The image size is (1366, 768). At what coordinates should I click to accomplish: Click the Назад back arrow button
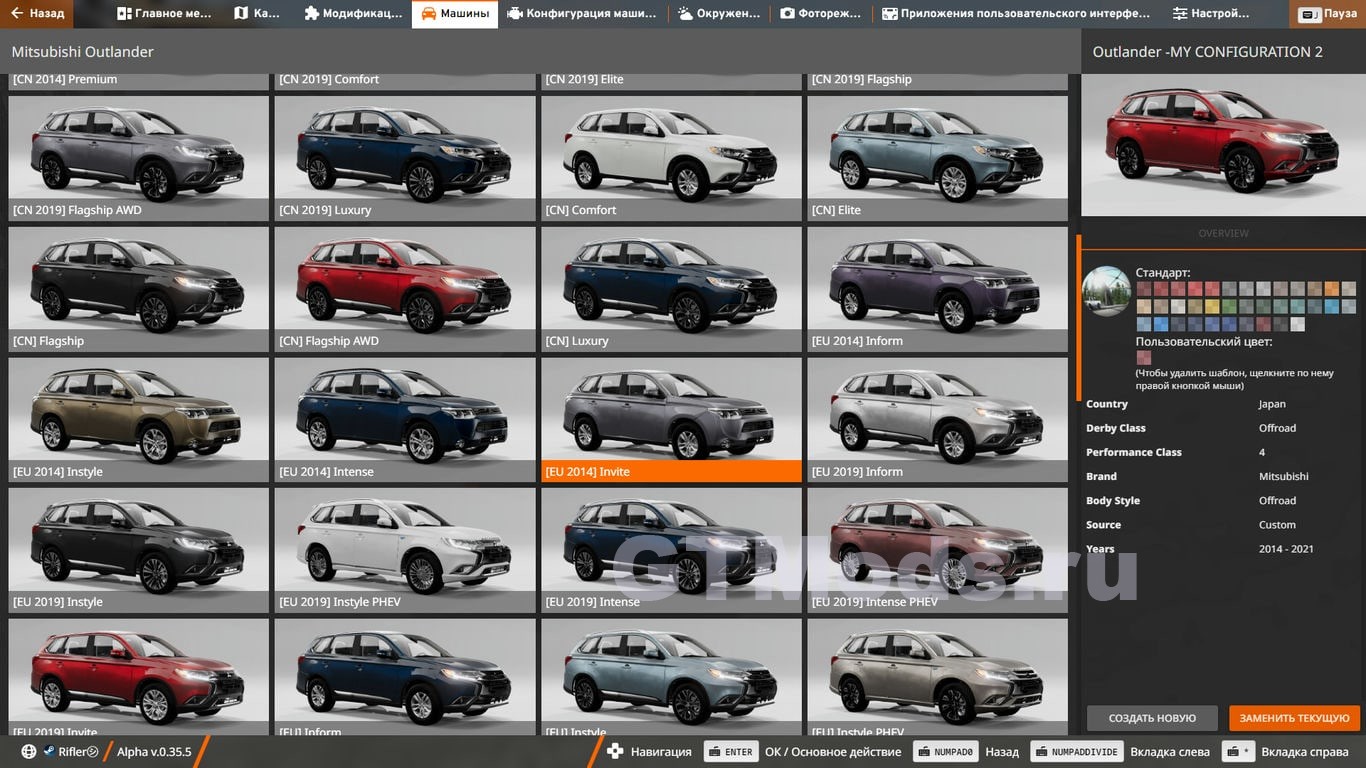click(x=37, y=14)
